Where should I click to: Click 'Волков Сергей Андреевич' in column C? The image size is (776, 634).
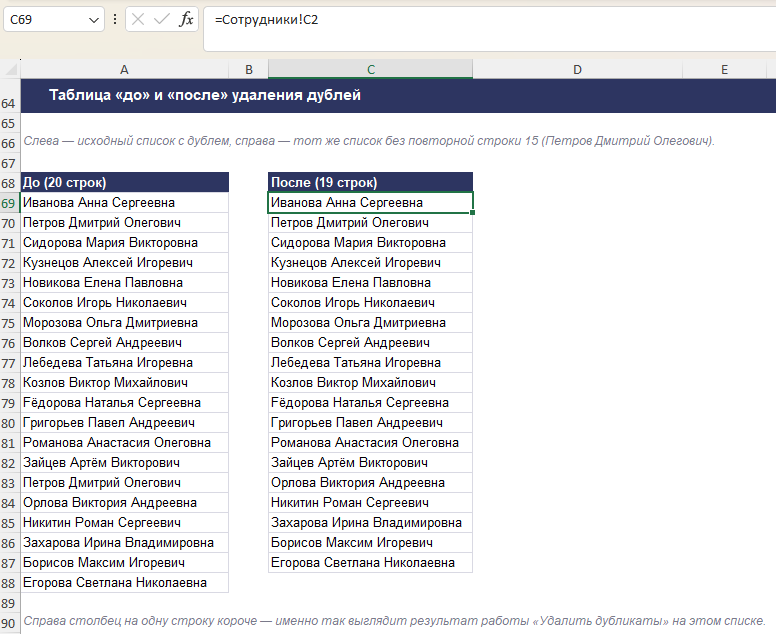pyautogui.click(x=371, y=342)
